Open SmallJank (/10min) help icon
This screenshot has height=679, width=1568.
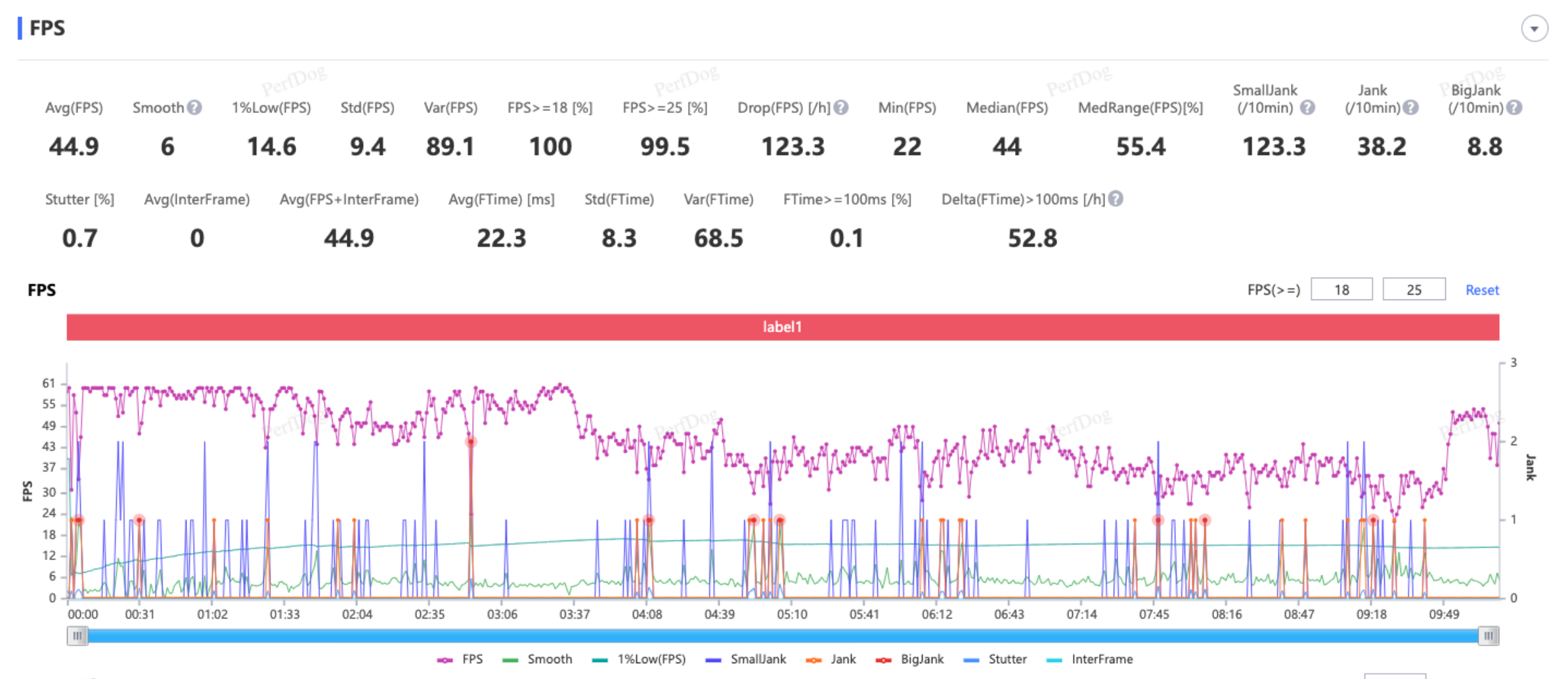tap(1307, 108)
